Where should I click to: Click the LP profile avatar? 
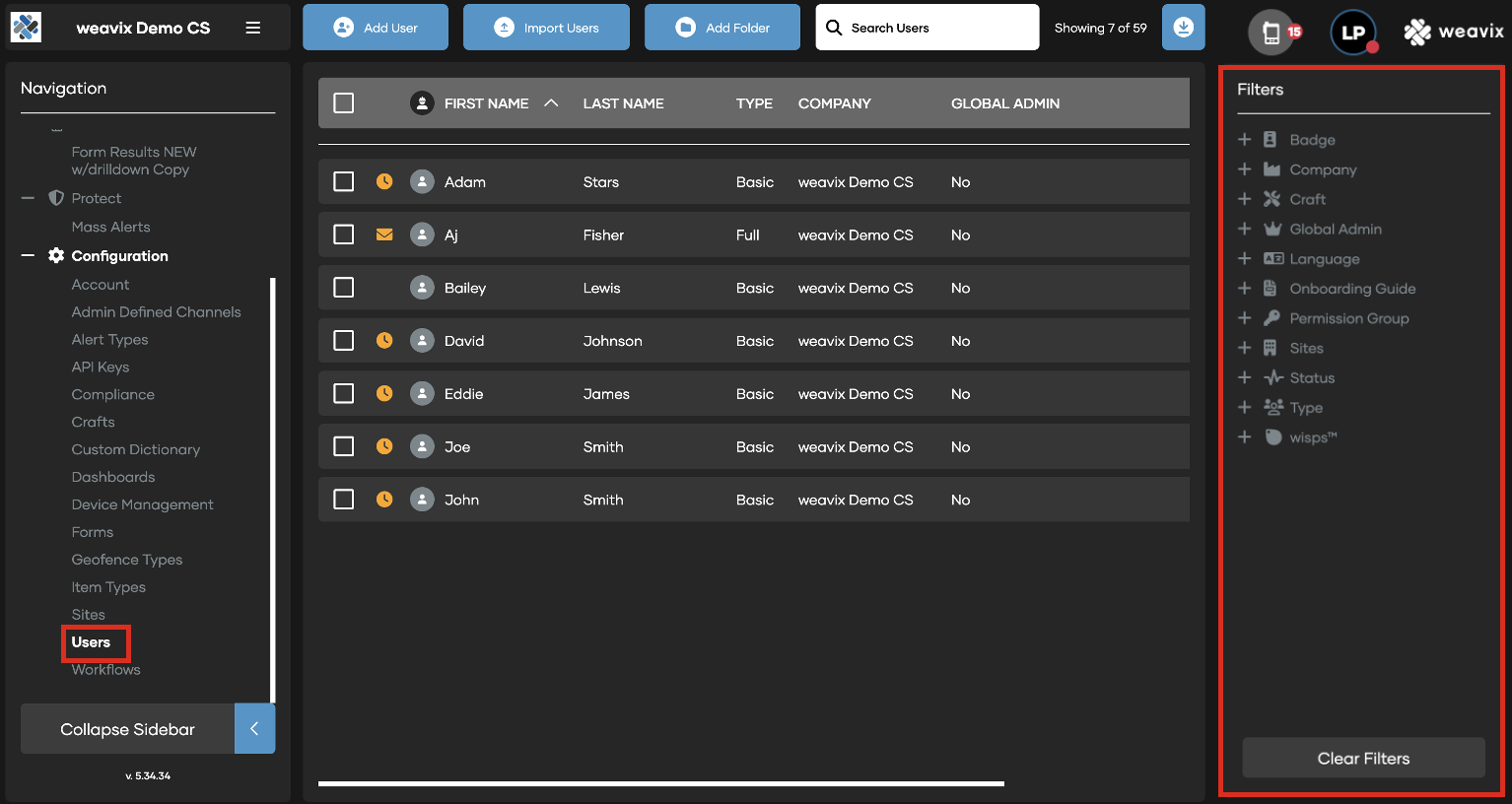point(1352,33)
